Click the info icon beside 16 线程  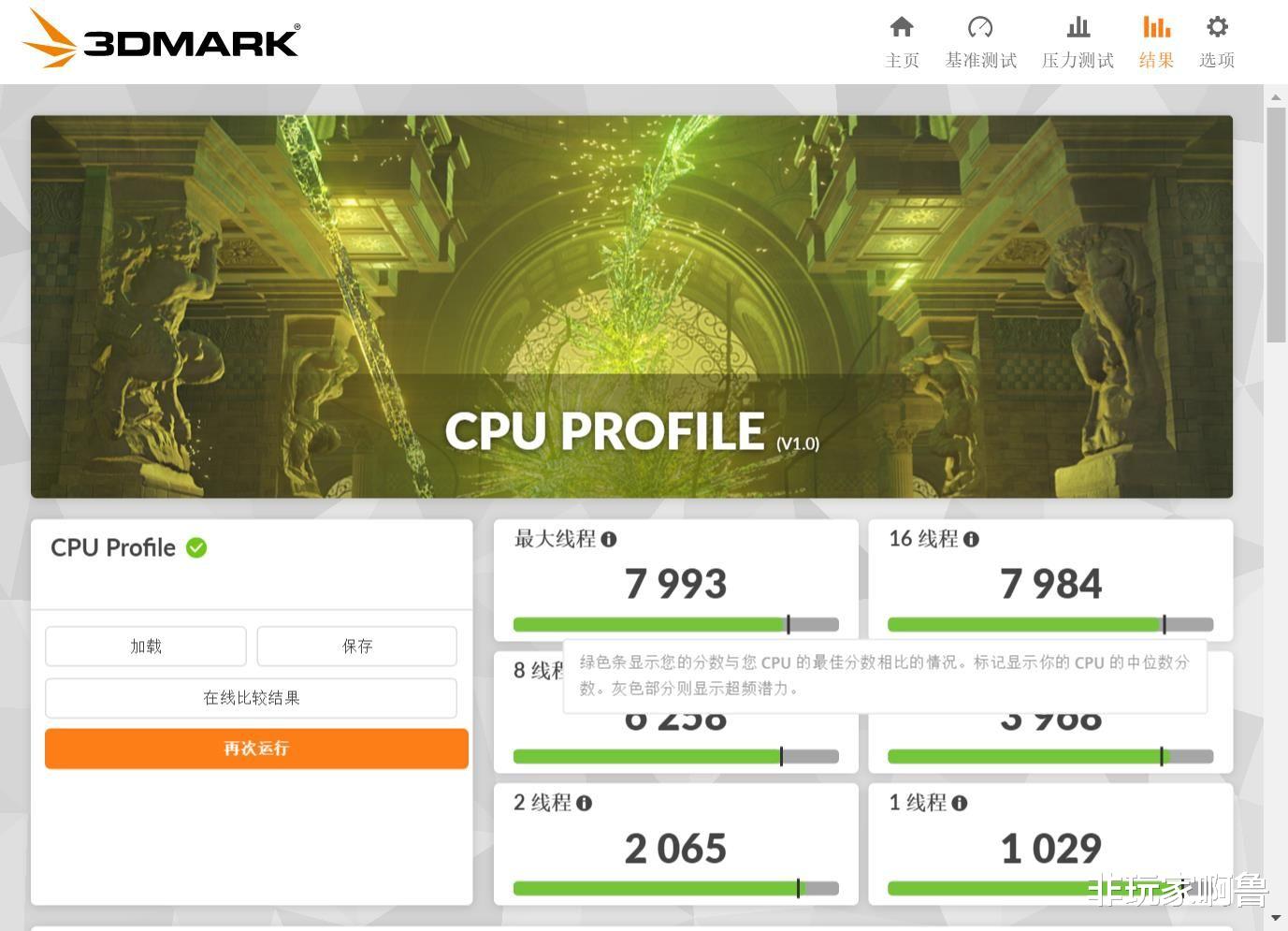pyautogui.click(x=972, y=539)
